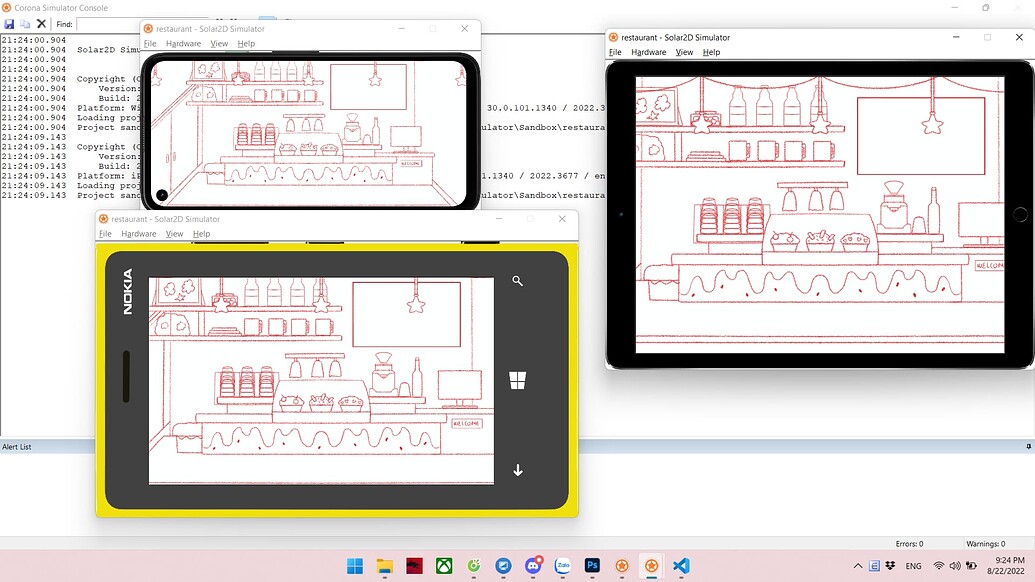
Task: Open Visual Studio Code from the taskbar
Action: click(x=681, y=565)
